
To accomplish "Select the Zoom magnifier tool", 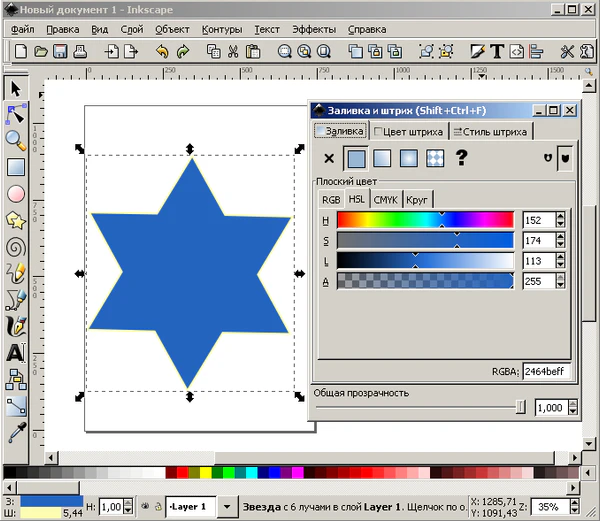I will pos(15,140).
